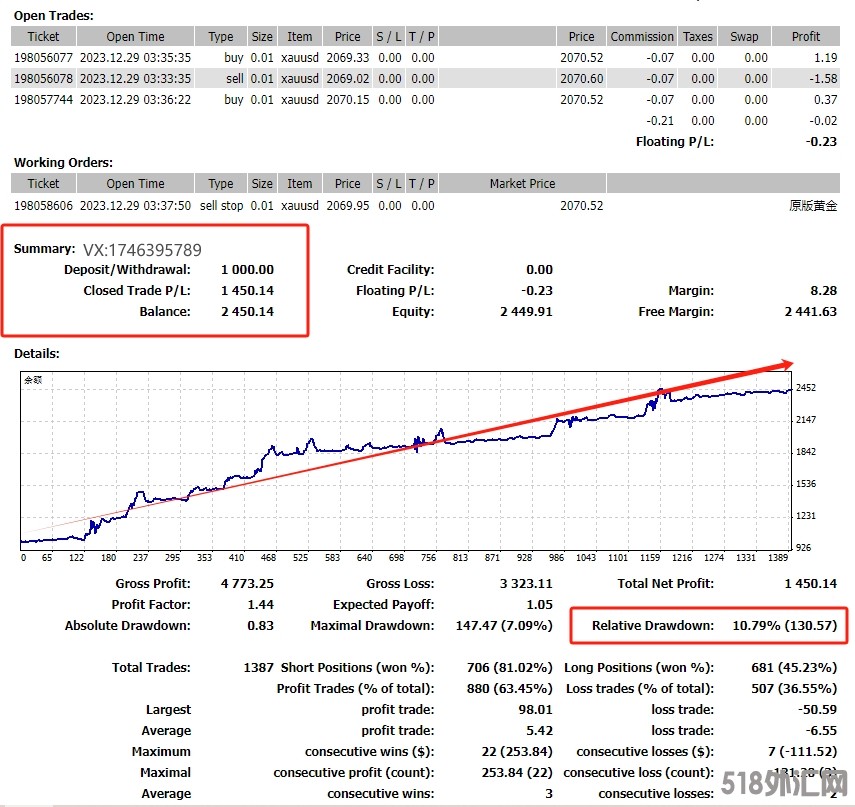Click the Absolute Drawdown value 0.83
Viewport: 855px width, 807px height.
tap(261, 626)
